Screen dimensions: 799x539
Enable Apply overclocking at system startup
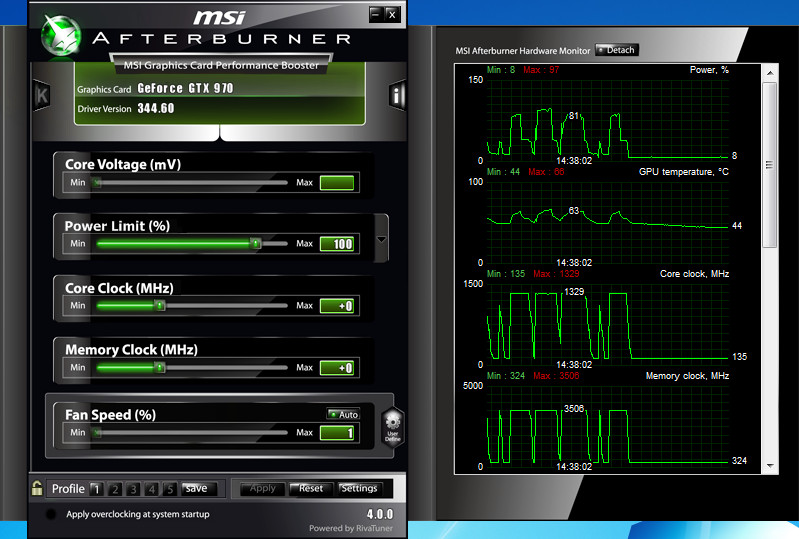point(51,514)
